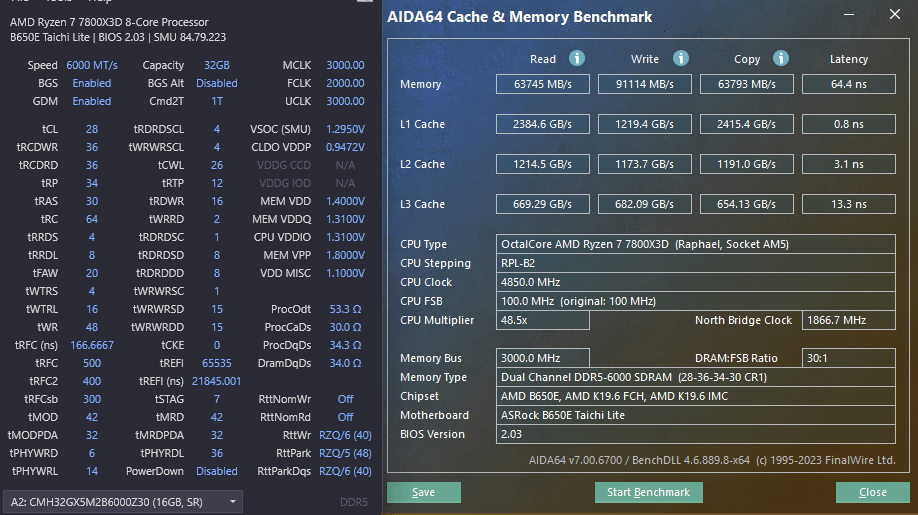Click the tRAS value 30

(x=92, y=201)
